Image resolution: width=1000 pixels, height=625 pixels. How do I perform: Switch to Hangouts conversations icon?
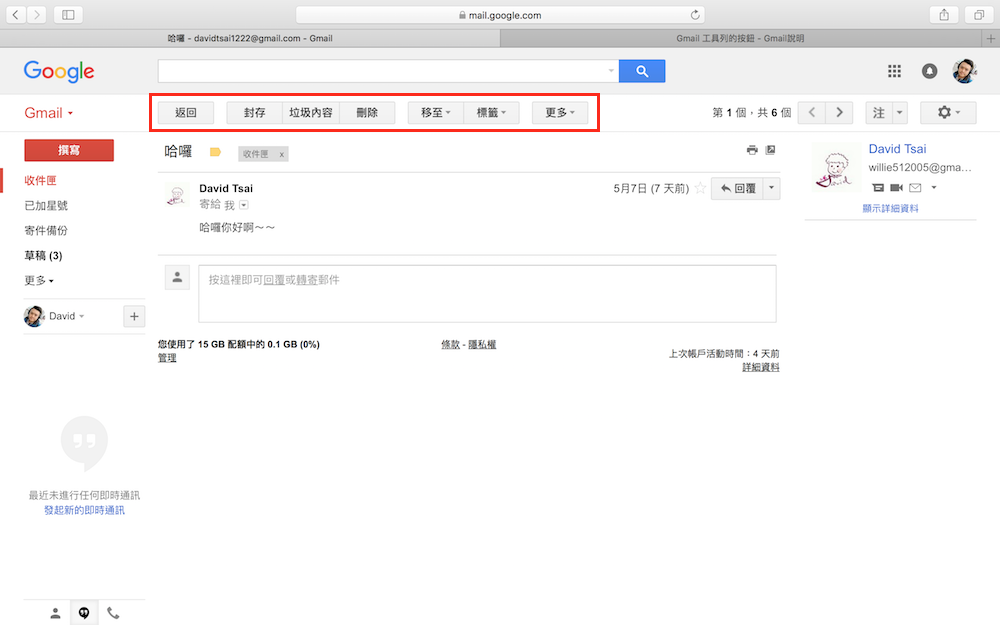click(x=84, y=613)
